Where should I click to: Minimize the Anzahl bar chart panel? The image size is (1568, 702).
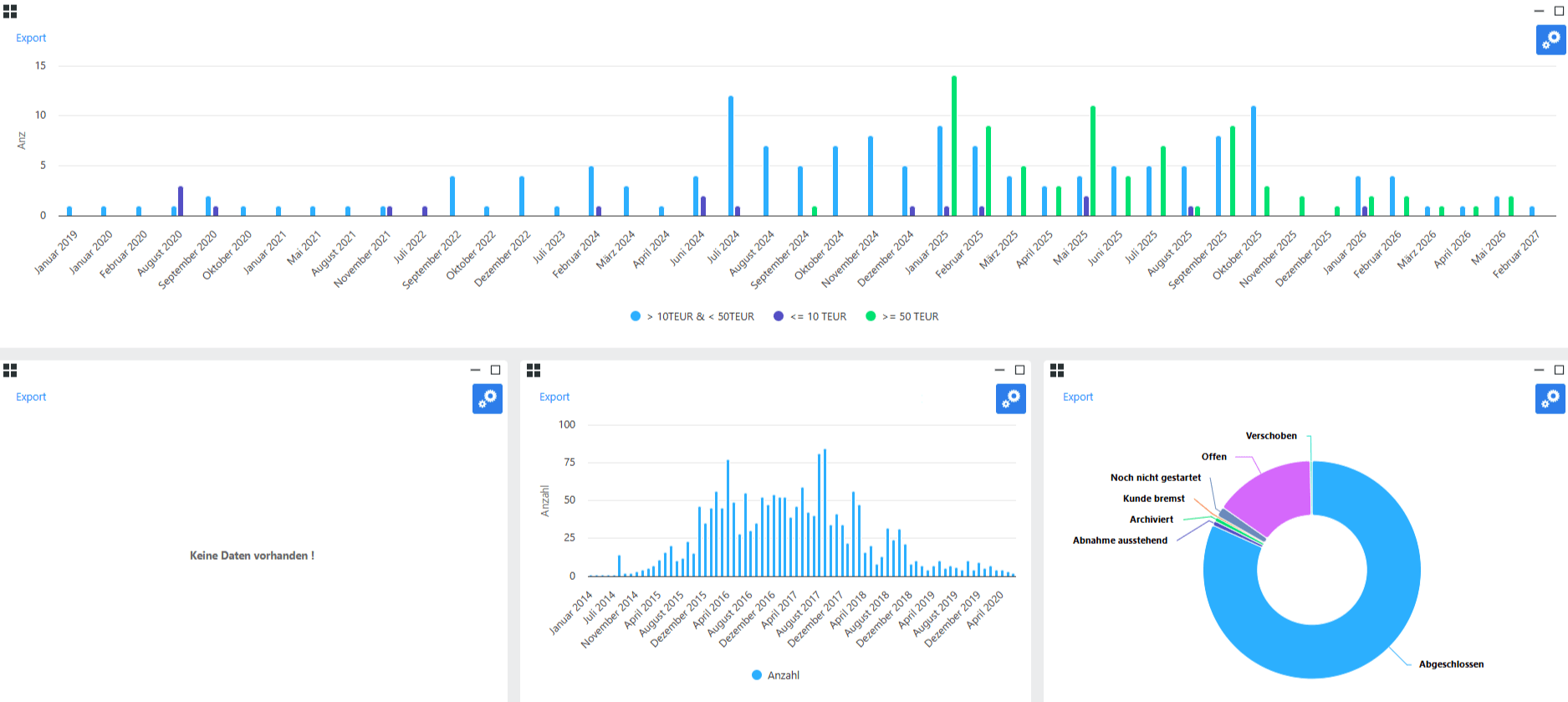point(999,370)
